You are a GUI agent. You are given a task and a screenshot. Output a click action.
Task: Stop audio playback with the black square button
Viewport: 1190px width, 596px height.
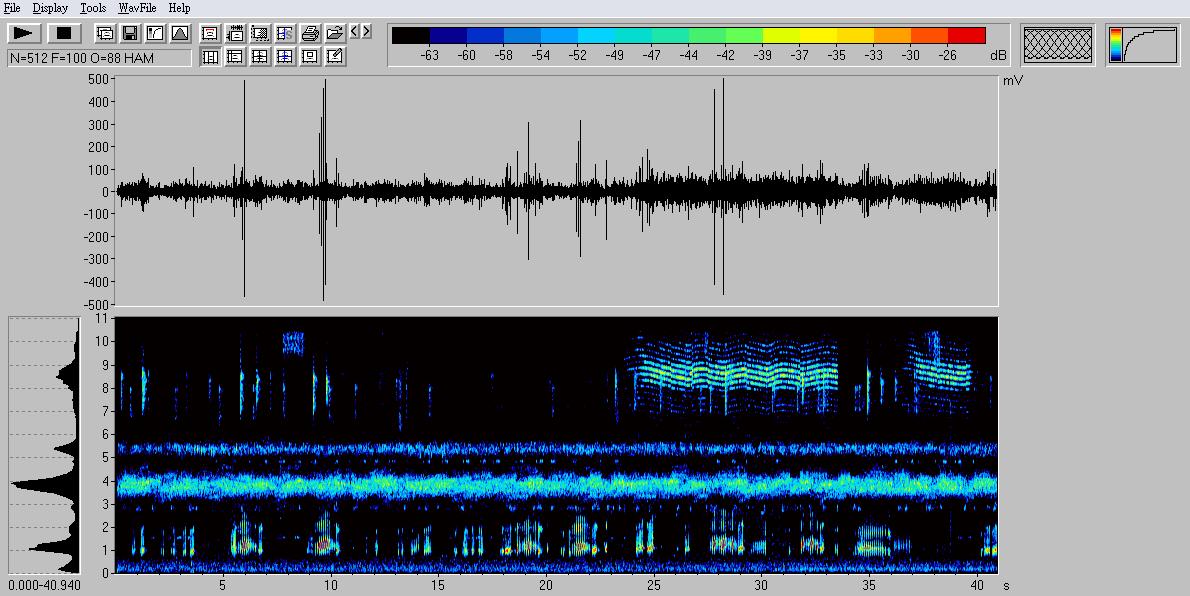point(64,34)
